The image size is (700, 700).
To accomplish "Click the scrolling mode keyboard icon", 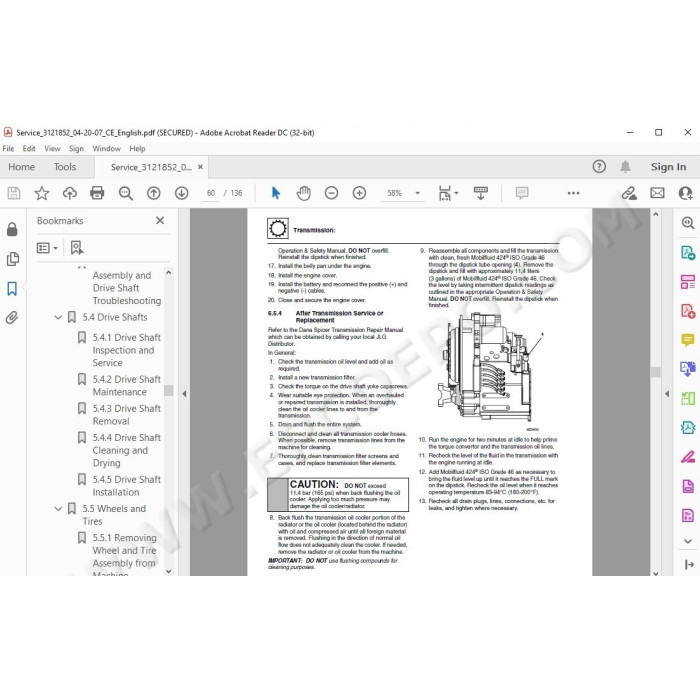I will coord(481,193).
